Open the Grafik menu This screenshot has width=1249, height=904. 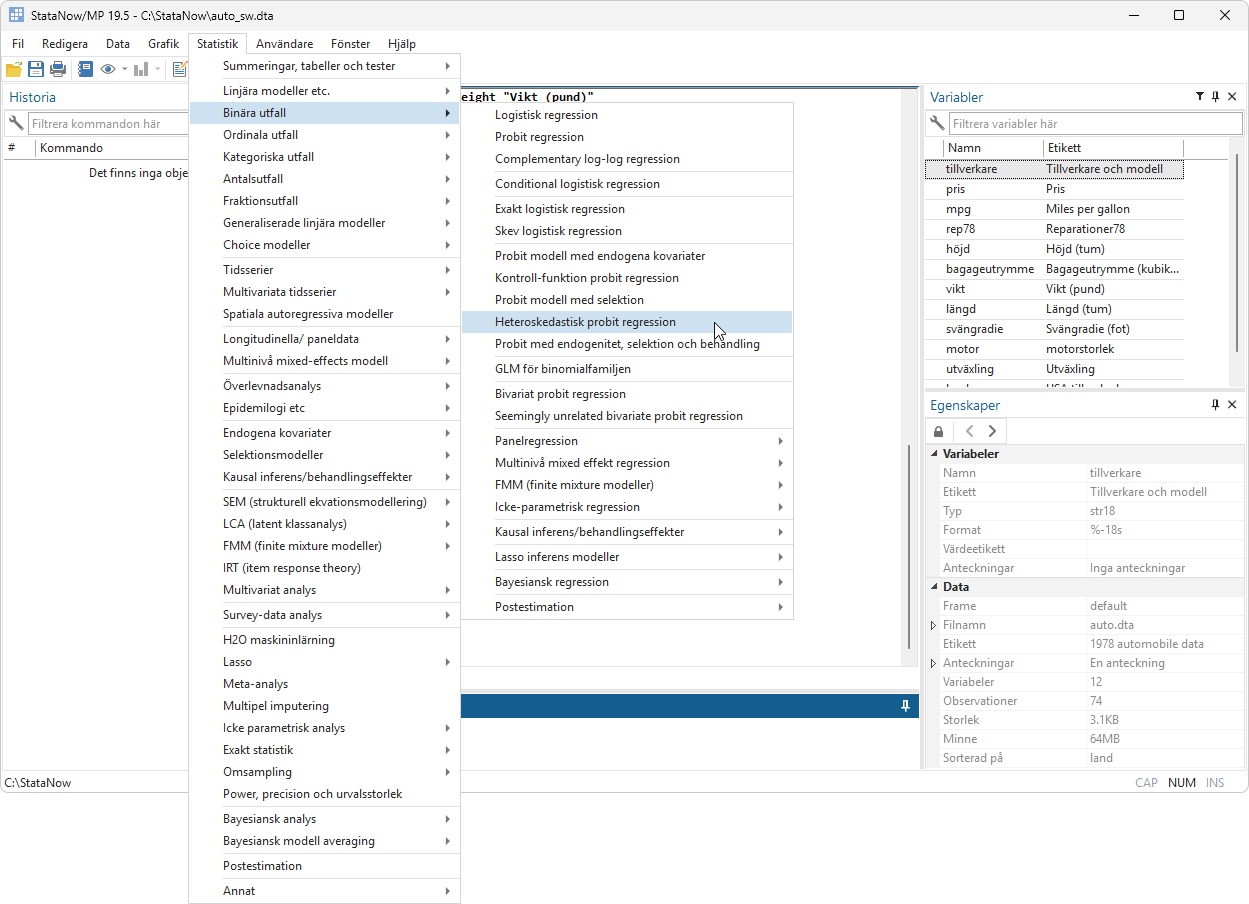pos(163,44)
